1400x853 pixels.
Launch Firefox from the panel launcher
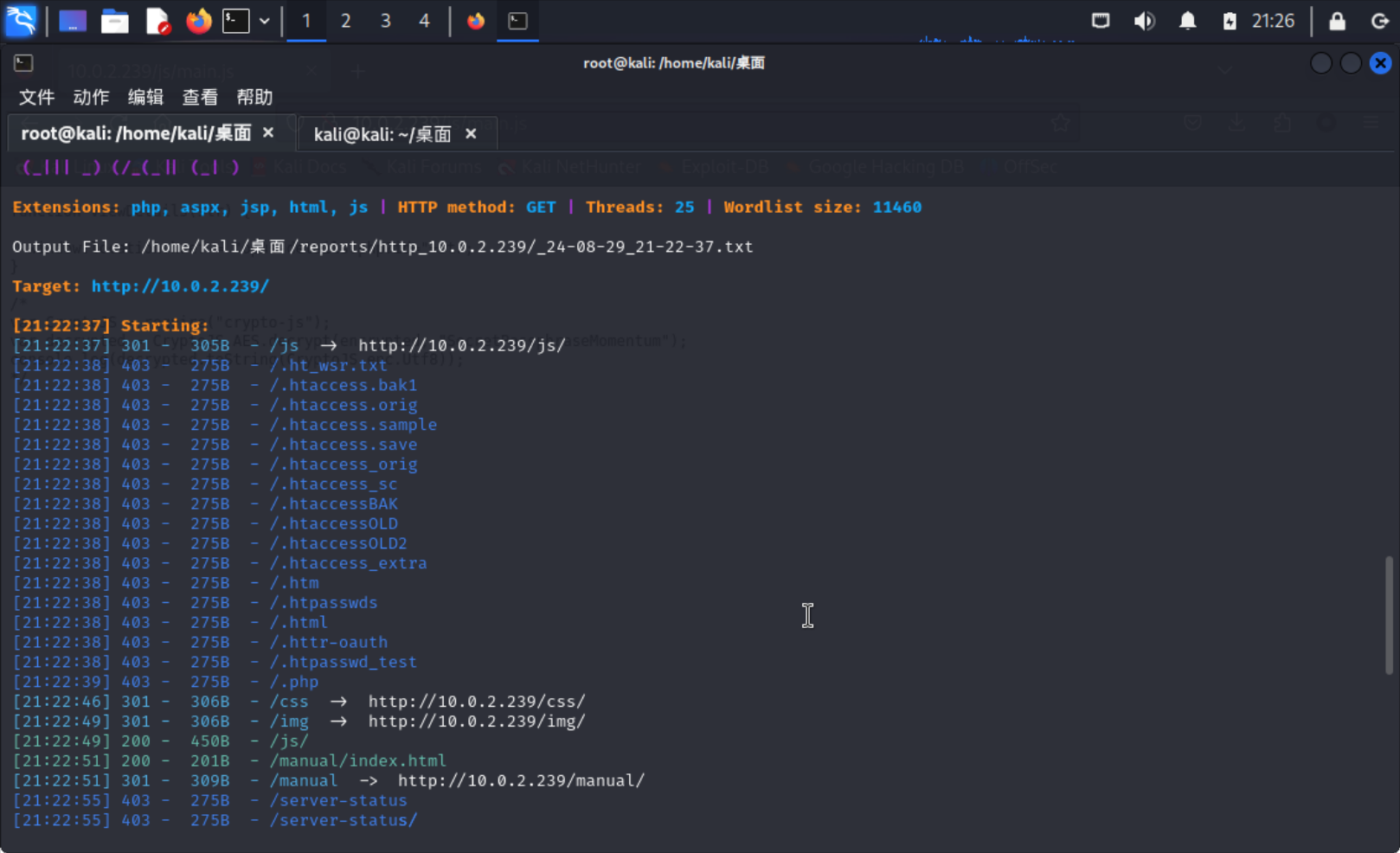click(198, 21)
